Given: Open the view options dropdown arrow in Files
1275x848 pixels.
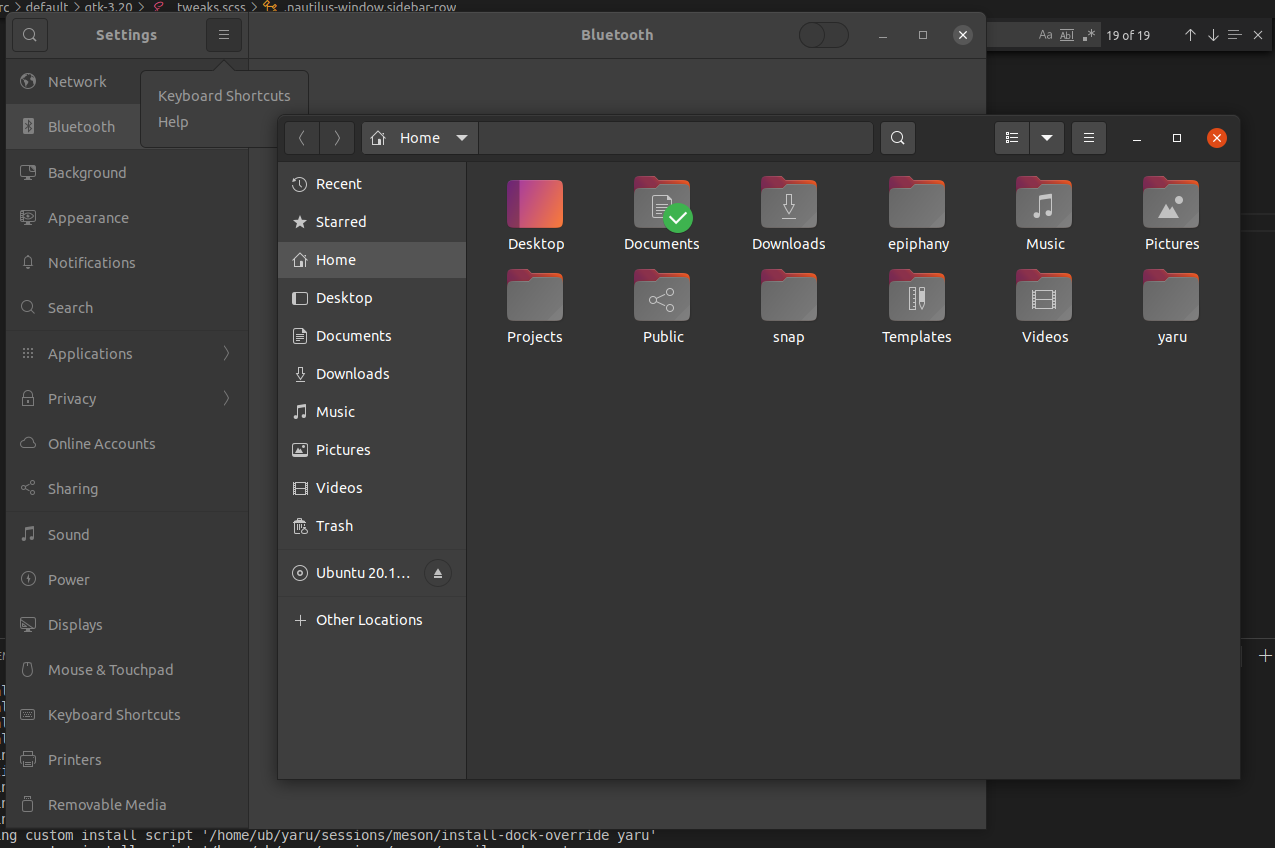Looking at the screenshot, I should click(x=1046, y=138).
